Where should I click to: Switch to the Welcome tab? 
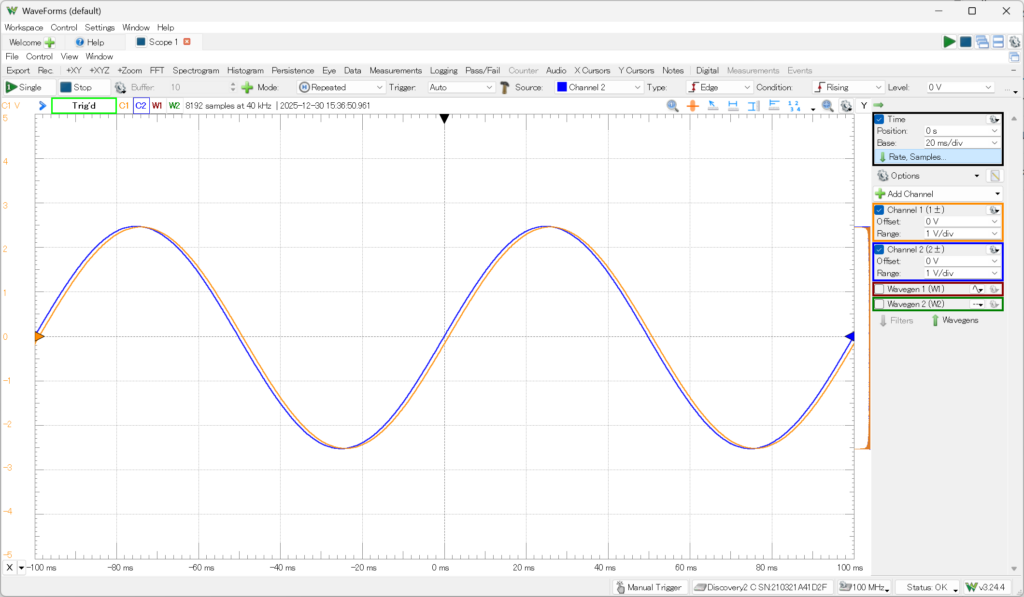point(25,43)
